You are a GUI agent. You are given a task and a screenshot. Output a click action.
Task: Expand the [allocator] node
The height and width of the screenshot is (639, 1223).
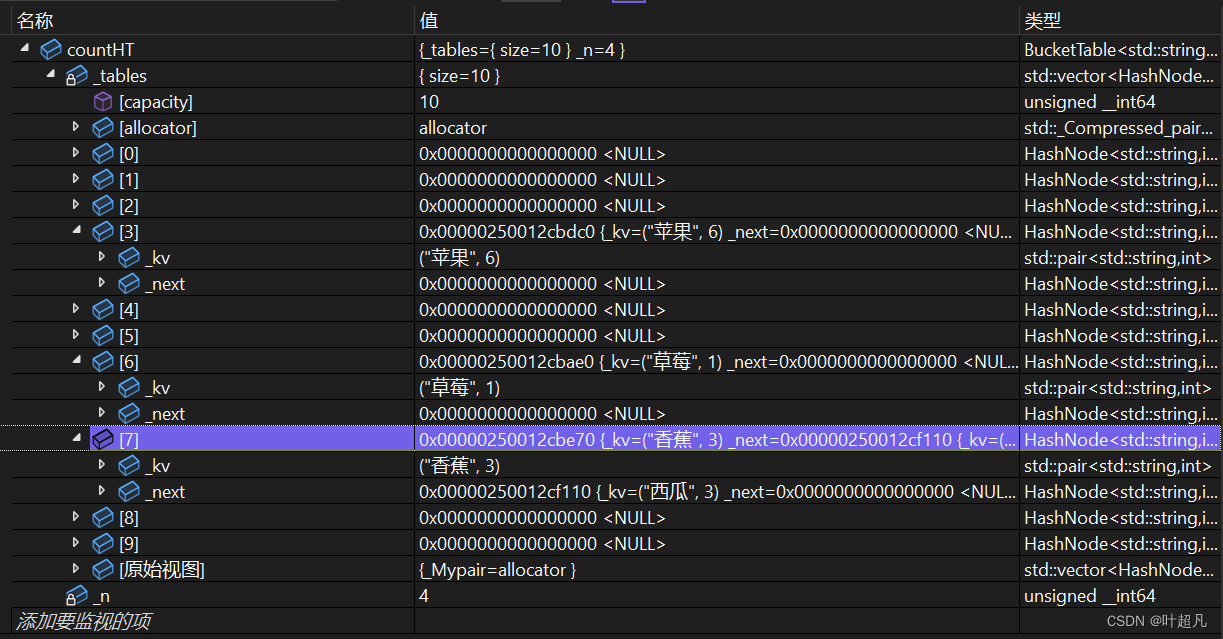pos(76,127)
